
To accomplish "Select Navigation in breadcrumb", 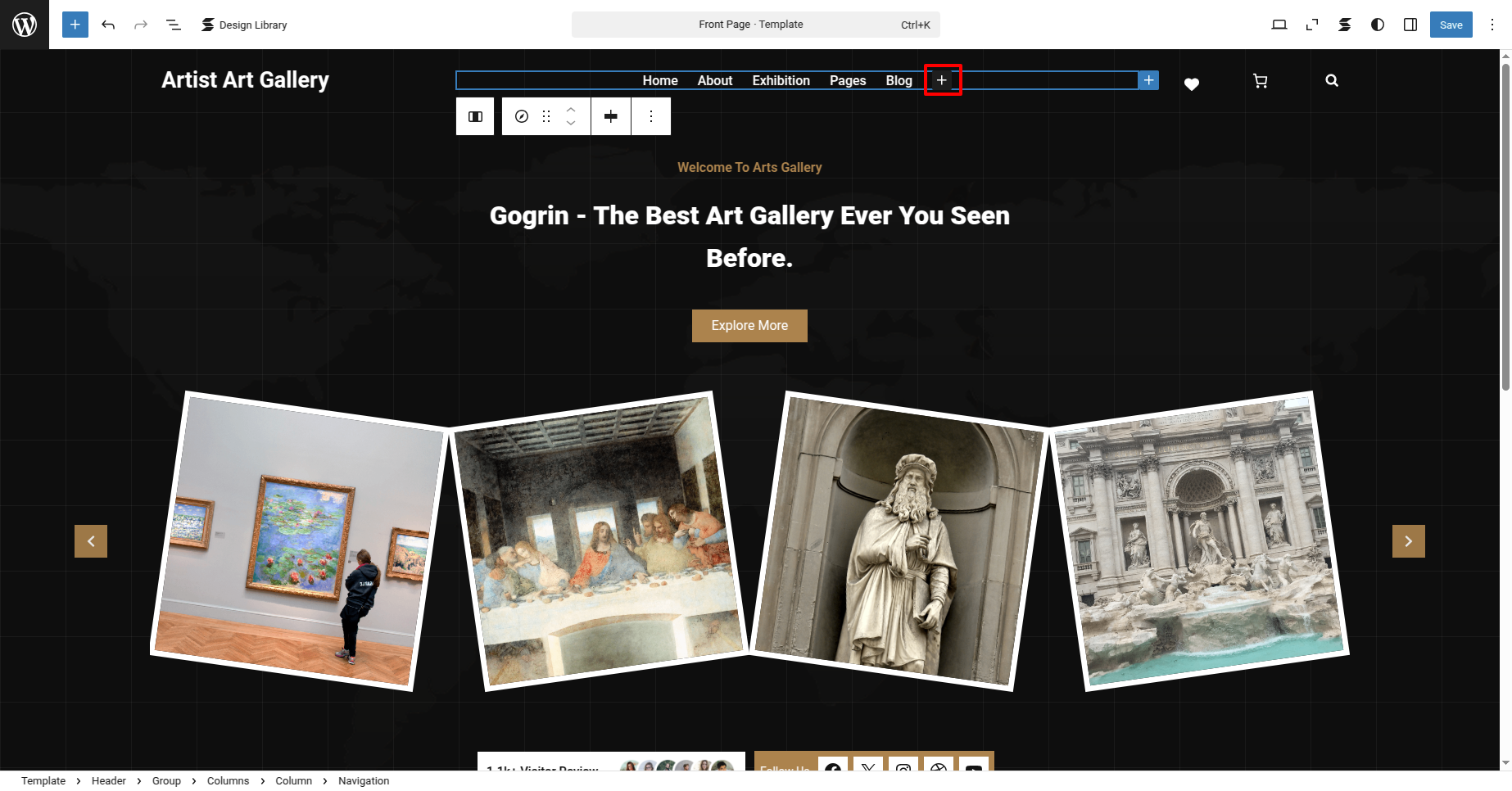I will pyautogui.click(x=364, y=781).
